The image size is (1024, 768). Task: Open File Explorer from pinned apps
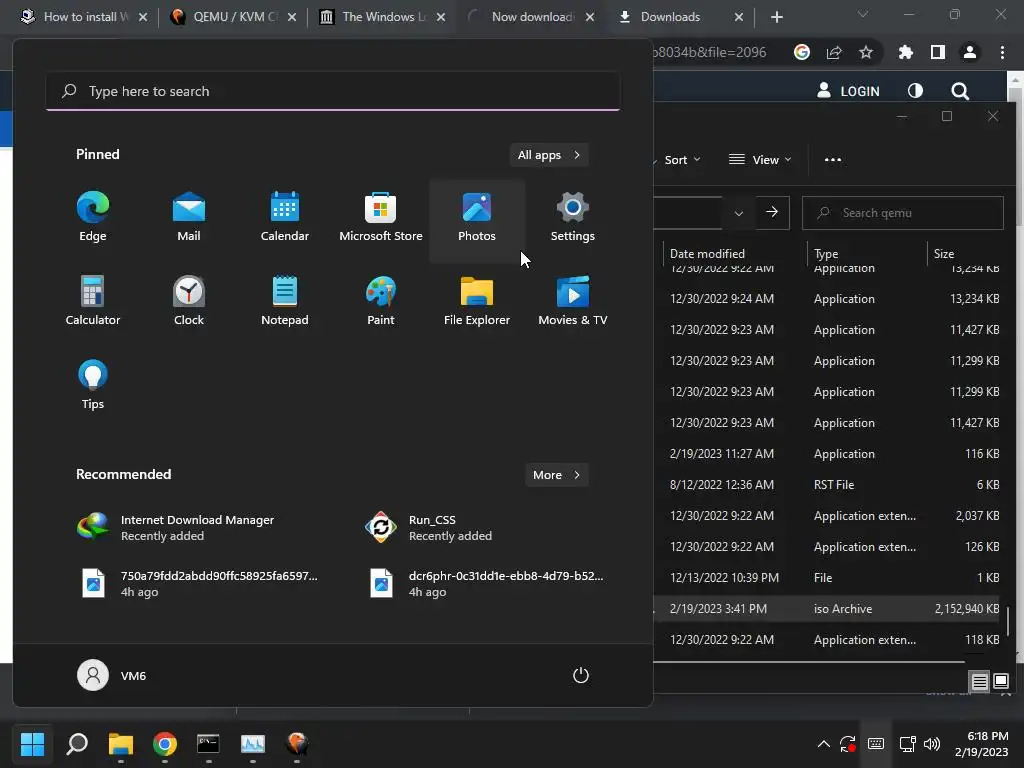477,301
